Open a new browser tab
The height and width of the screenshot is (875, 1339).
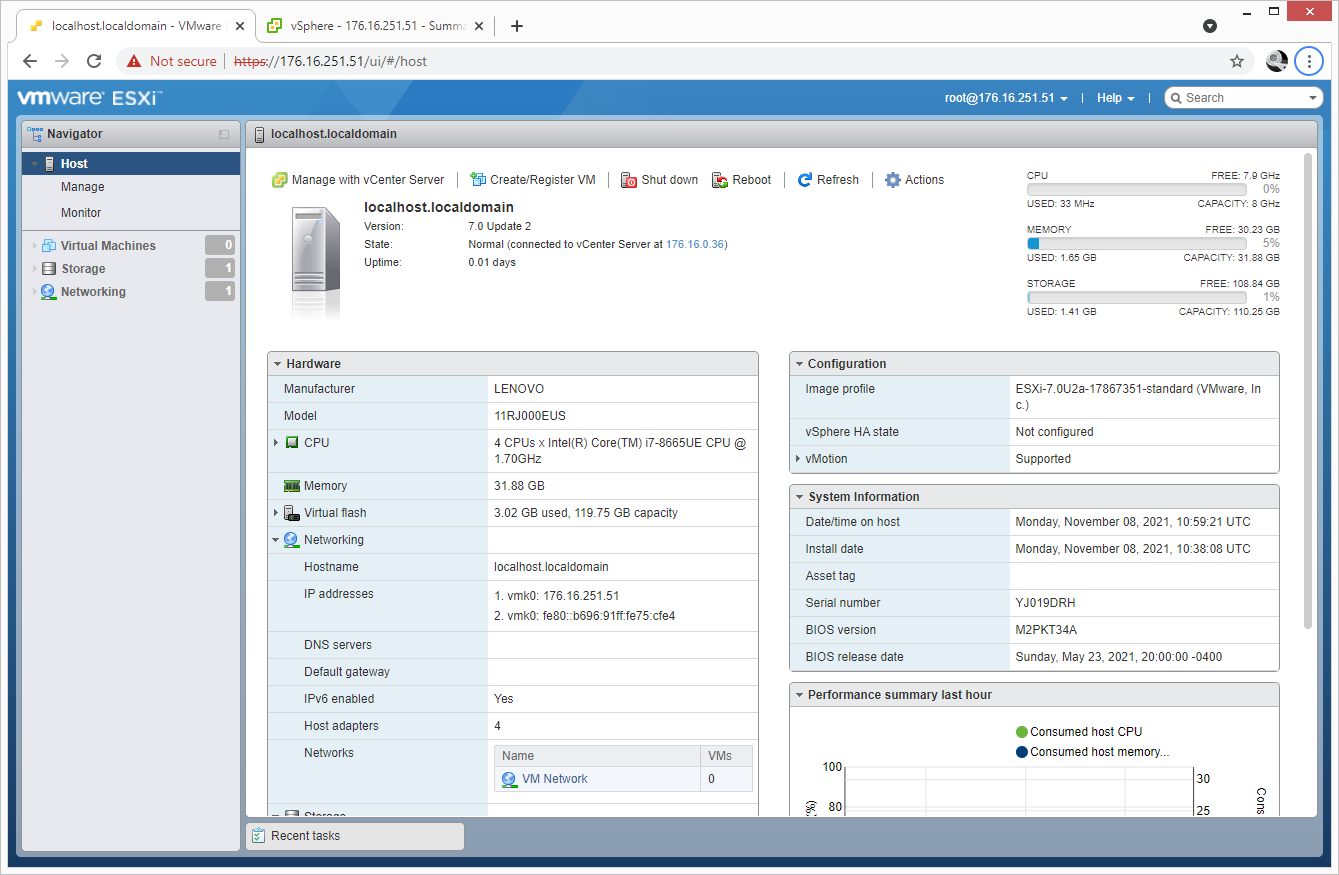517,26
